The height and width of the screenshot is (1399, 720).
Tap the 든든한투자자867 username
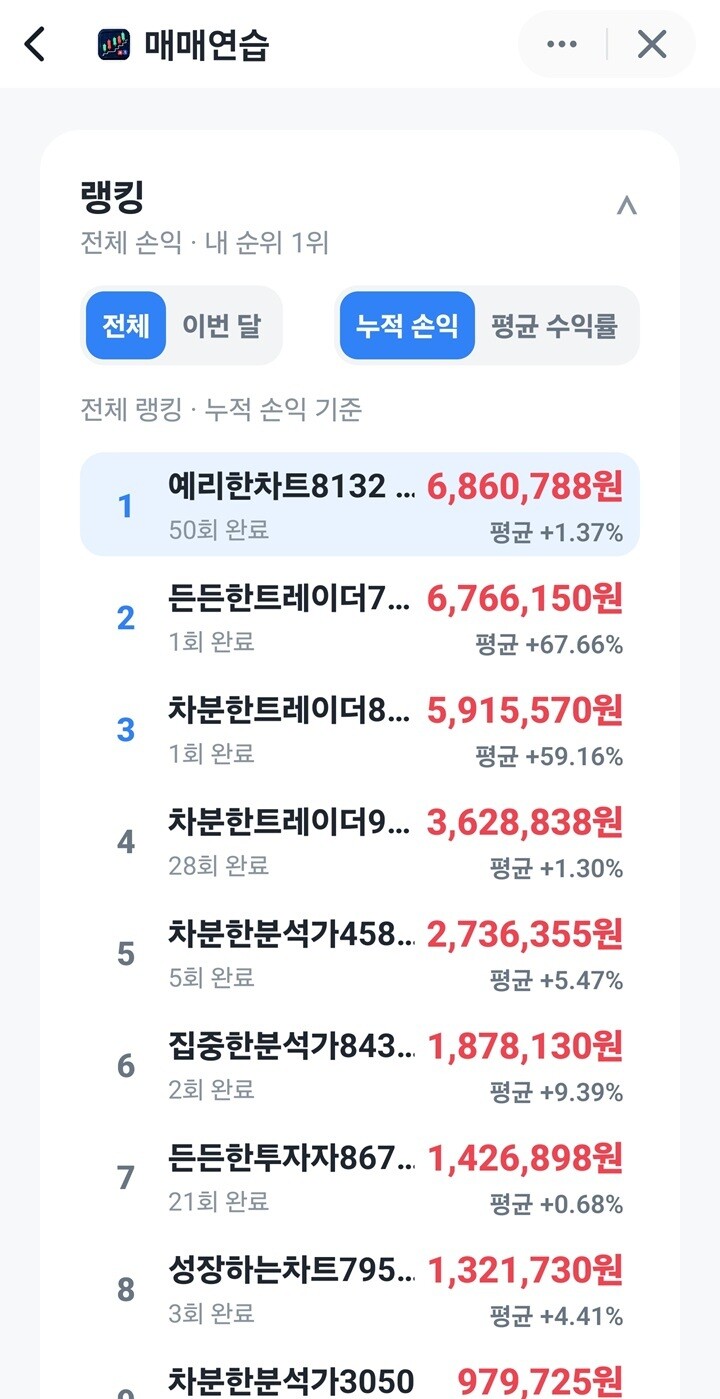292,1158
